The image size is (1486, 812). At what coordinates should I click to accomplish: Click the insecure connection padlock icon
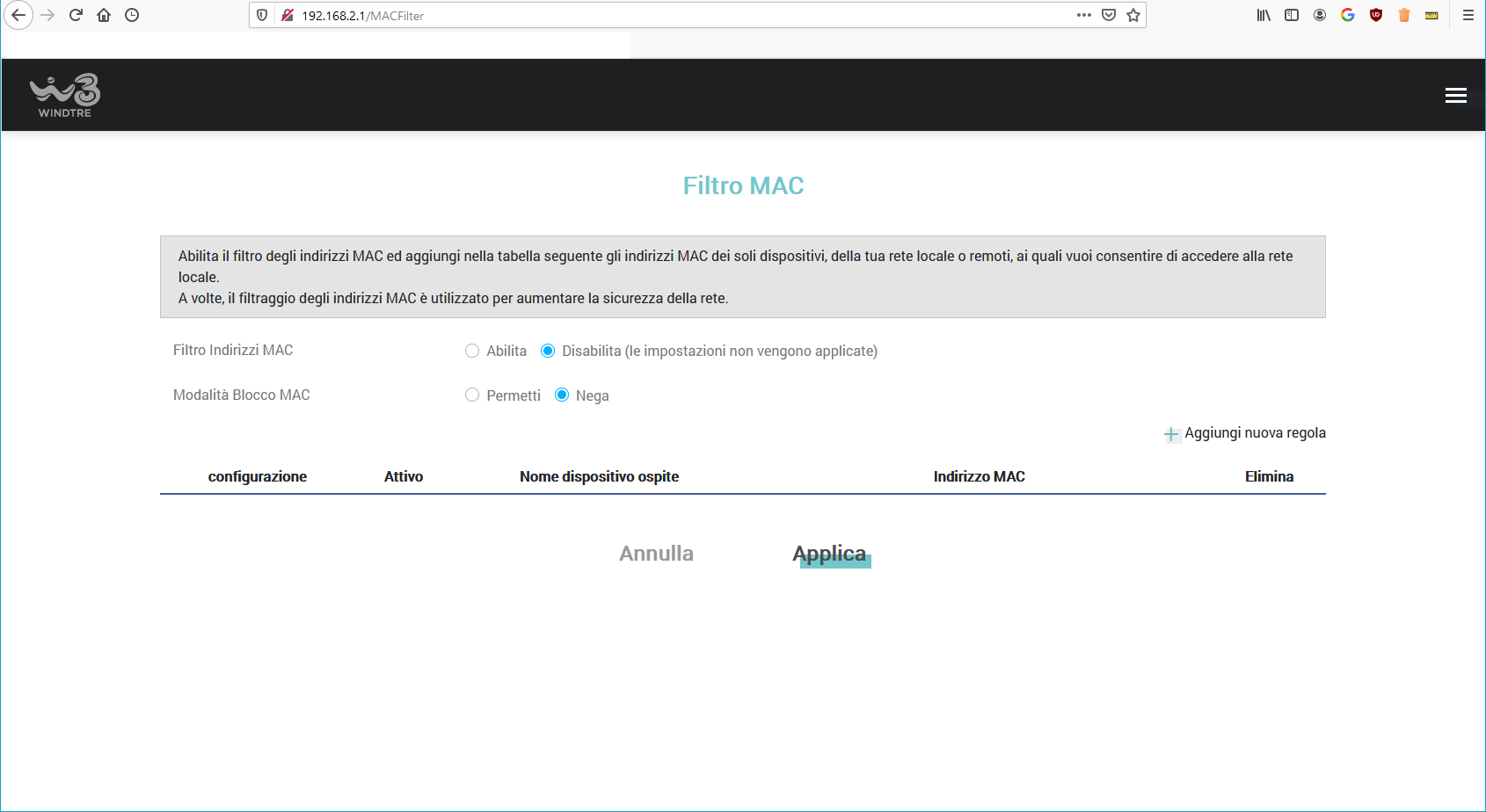click(x=287, y=15)
